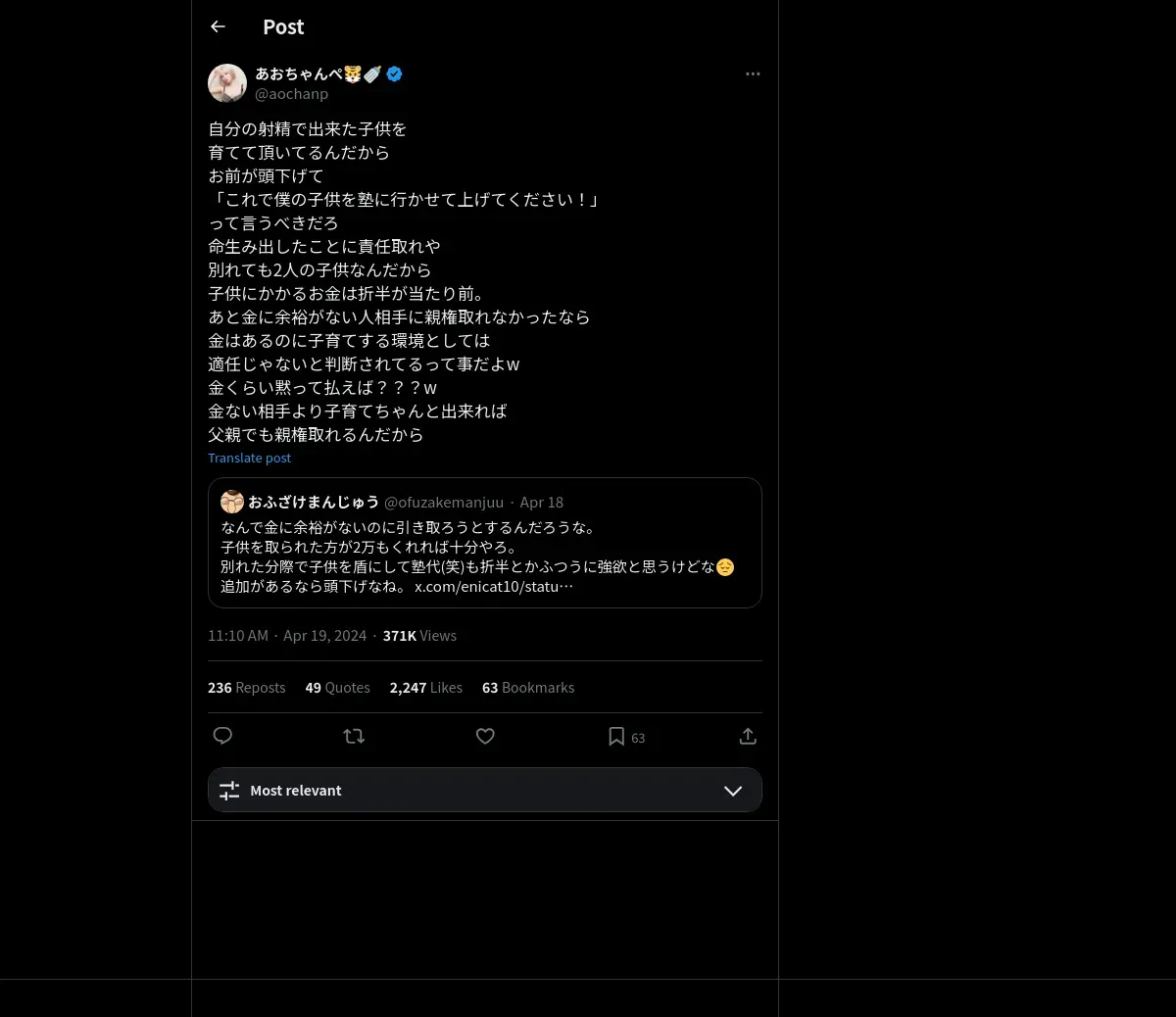Click the 11:10 AM Apr 19, 2024 timestamp
The image size is (1176, 1017).
[287, 636]
